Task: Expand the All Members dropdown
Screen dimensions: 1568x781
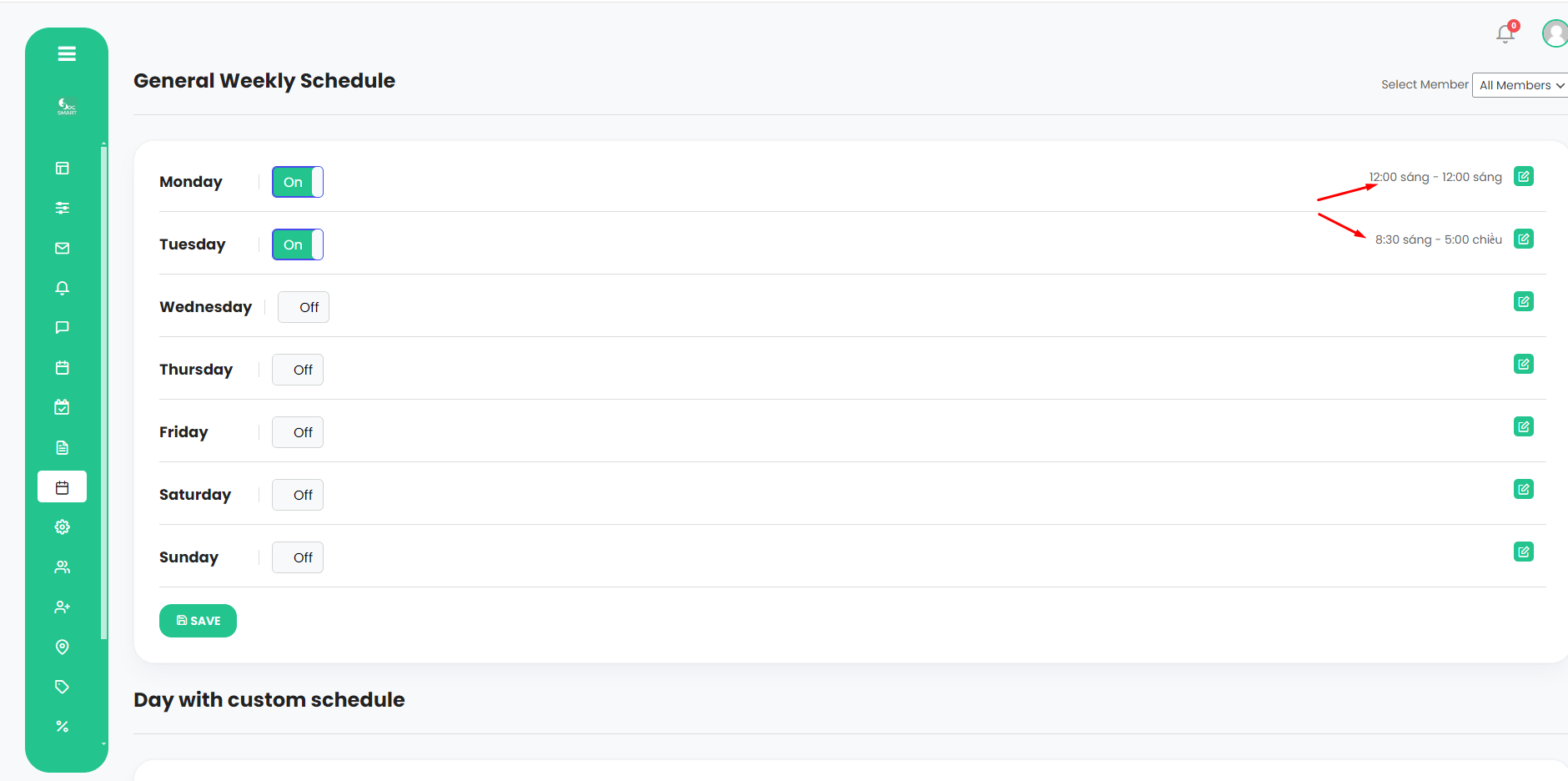Action: [1521, 85]
